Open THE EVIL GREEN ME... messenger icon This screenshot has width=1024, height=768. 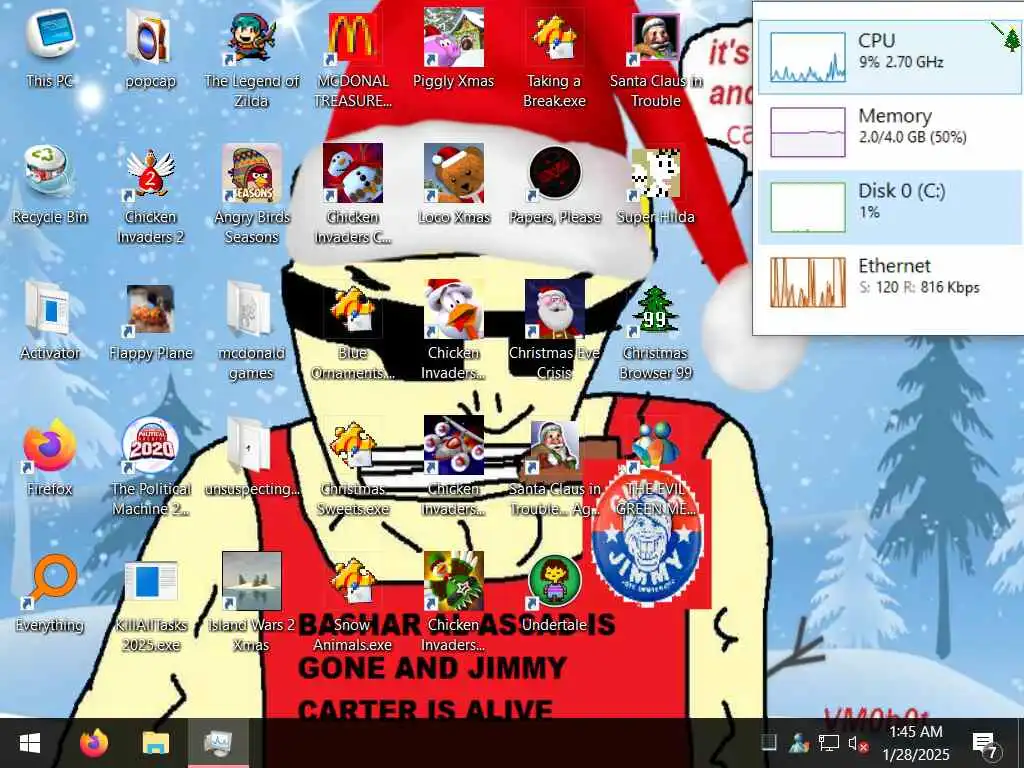pos(655,467)
